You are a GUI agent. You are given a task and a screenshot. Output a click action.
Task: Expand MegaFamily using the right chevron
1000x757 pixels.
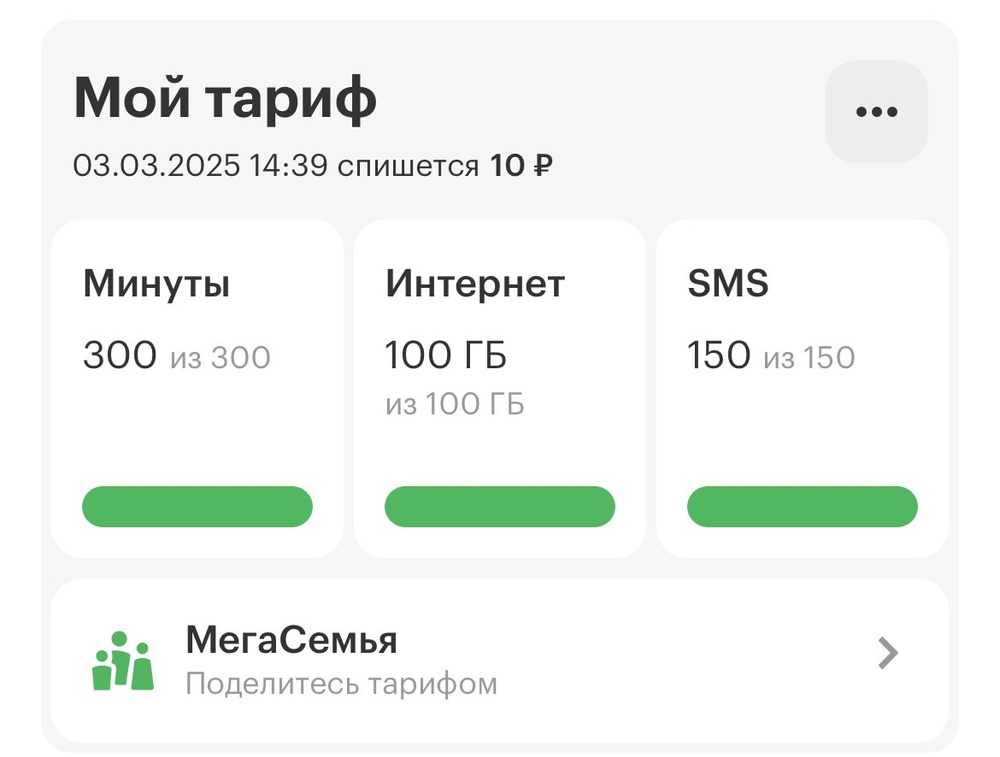(x=888, y=654)
